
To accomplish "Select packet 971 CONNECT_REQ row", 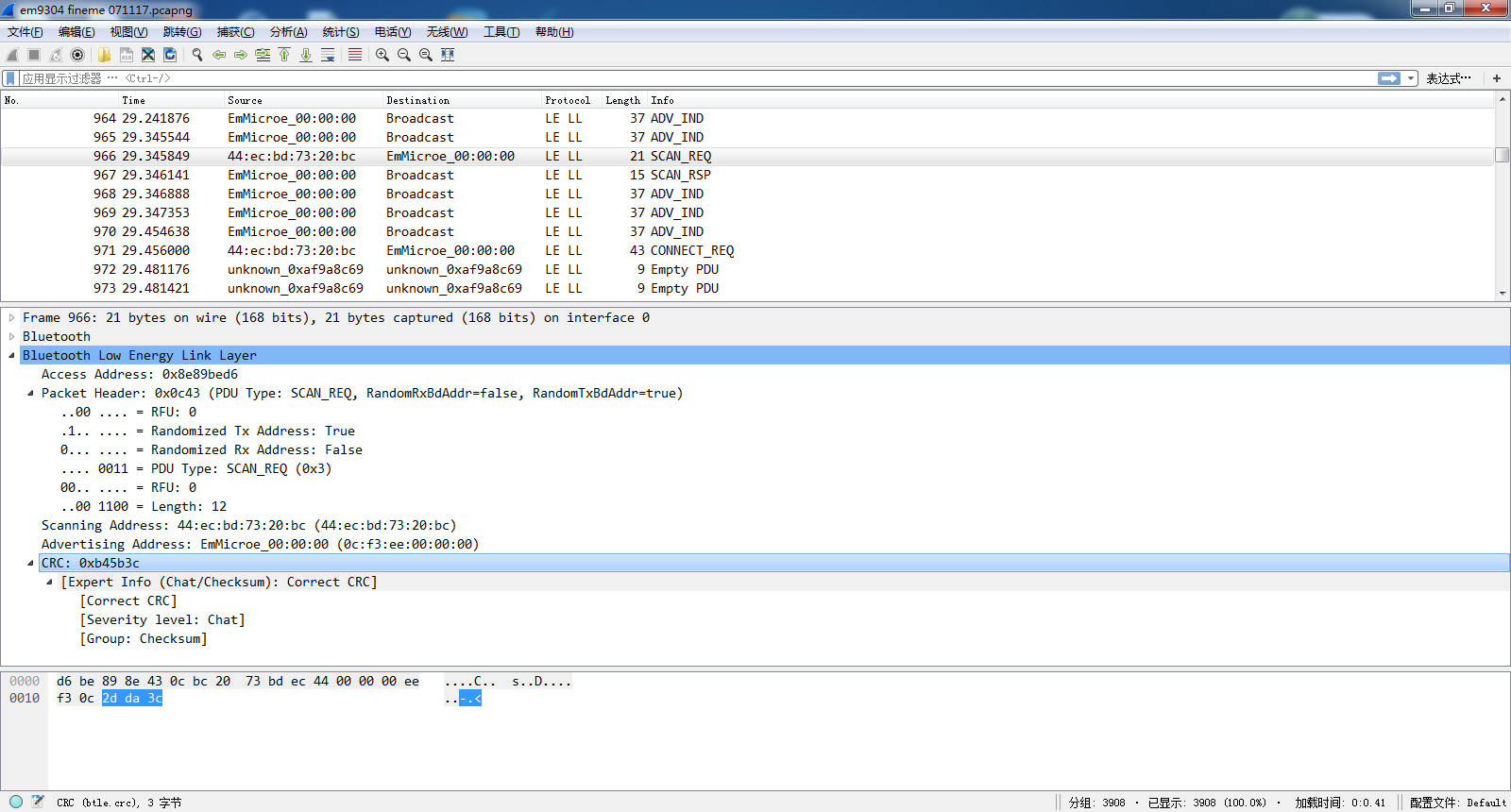I will 747,250.
